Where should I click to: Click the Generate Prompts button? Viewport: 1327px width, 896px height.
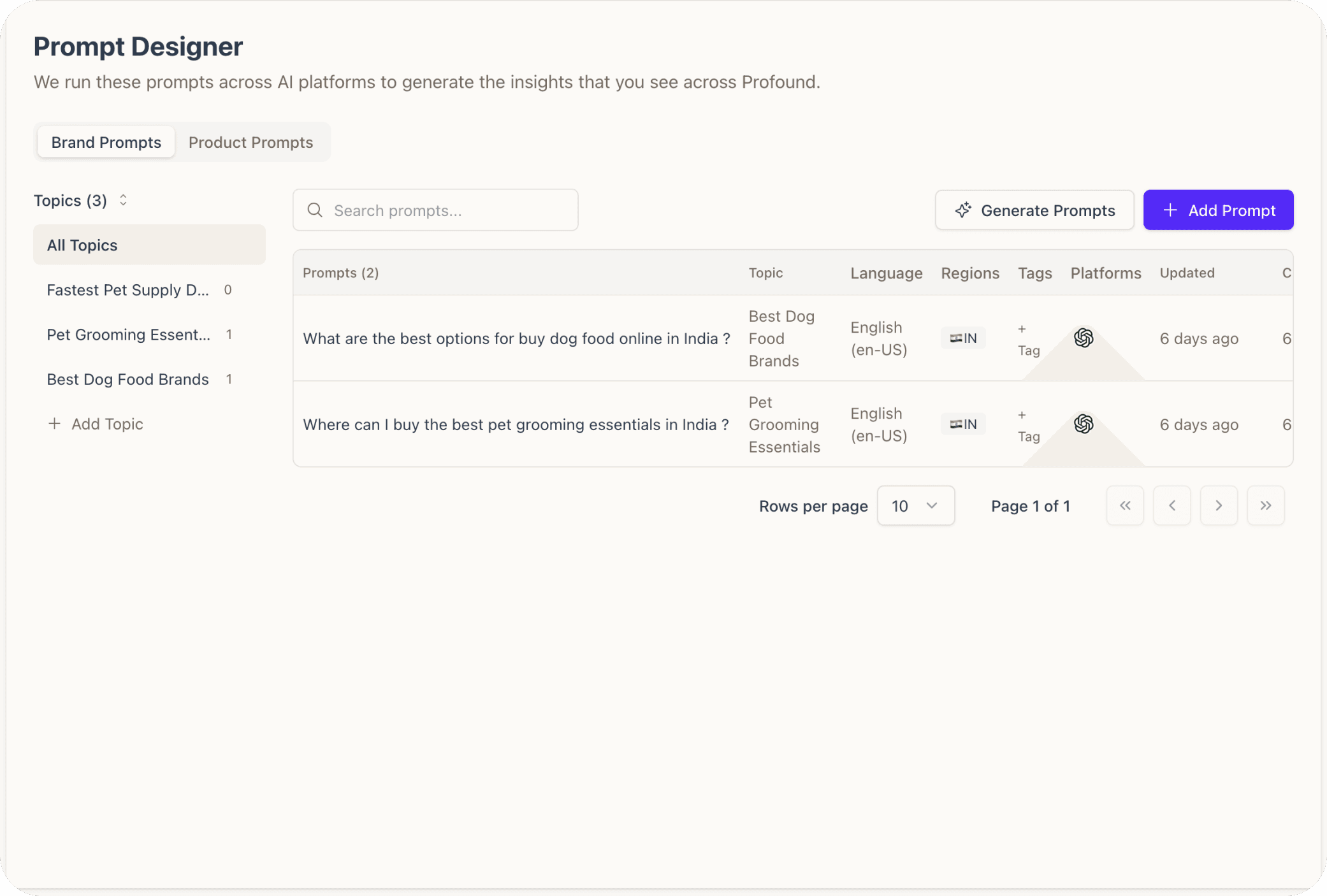tap(1034, 210)
